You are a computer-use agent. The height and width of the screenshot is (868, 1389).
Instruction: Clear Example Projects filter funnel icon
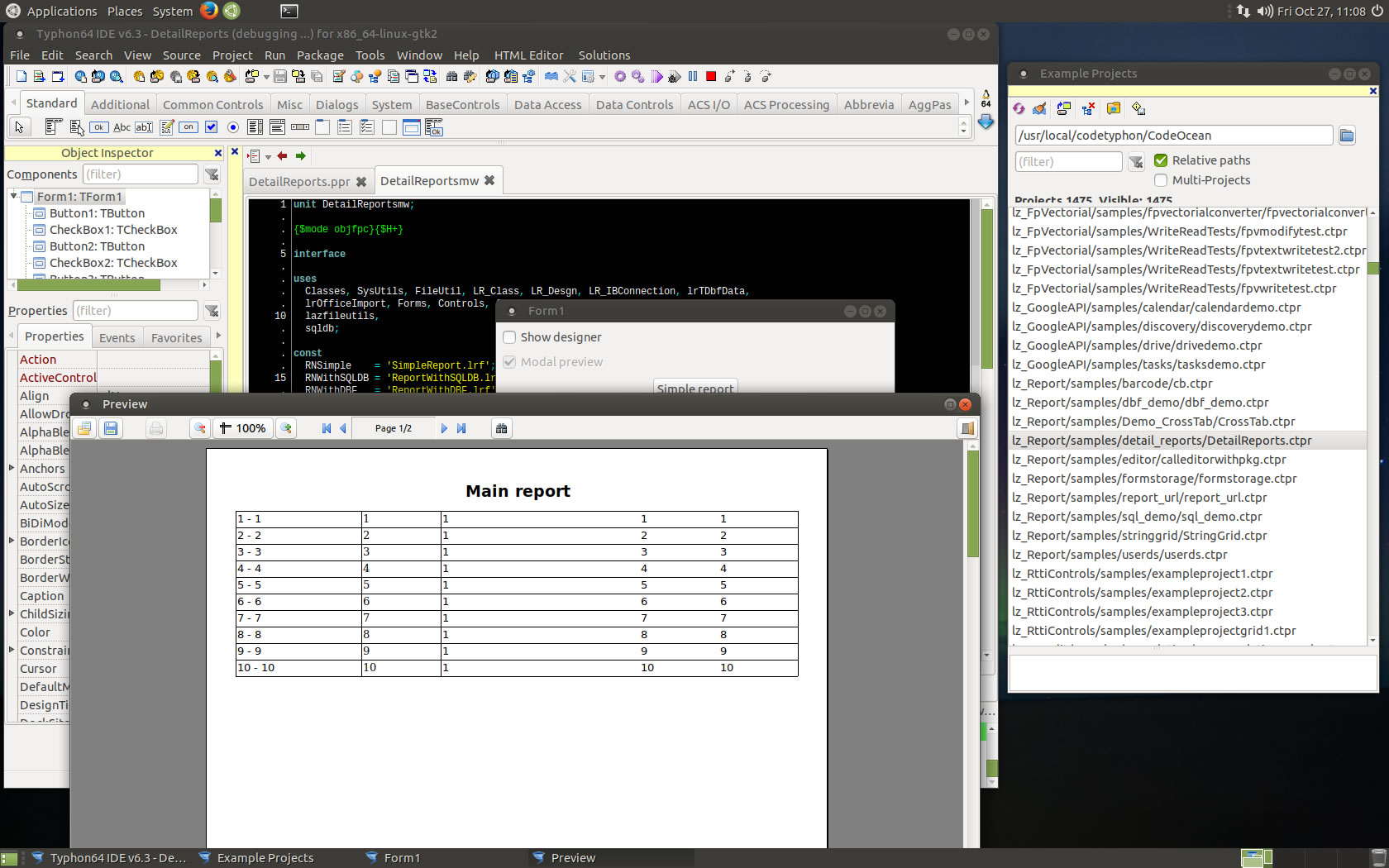(1136, 162)
